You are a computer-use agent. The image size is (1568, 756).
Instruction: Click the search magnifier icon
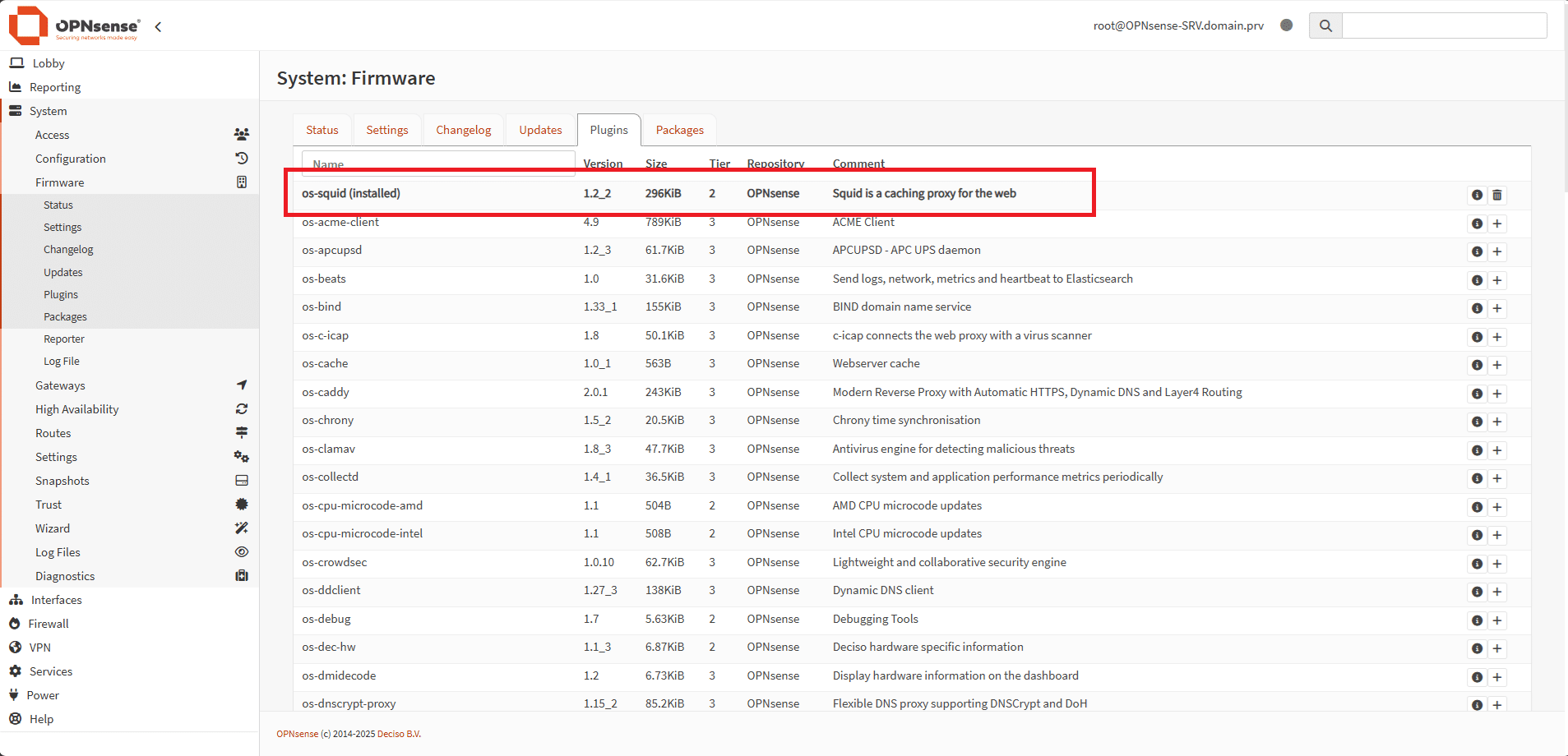click(1325, 25)
